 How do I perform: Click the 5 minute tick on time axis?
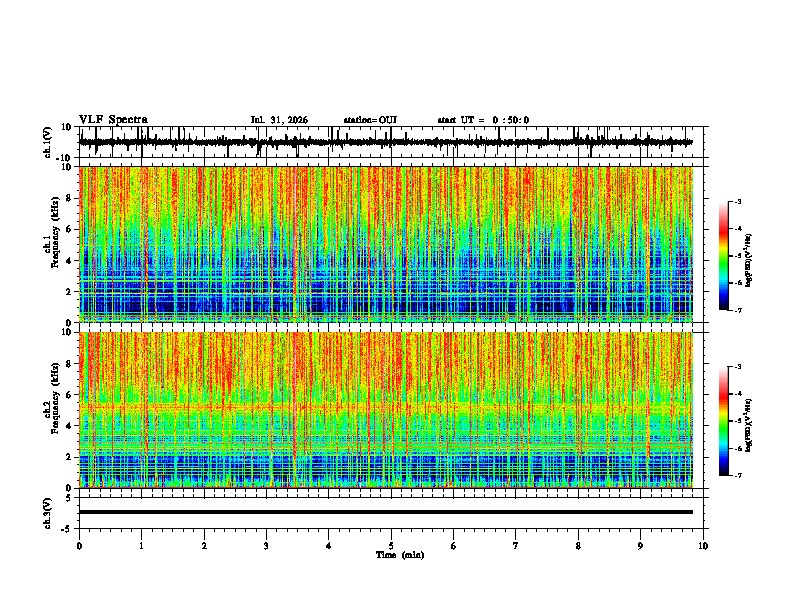[x=391, y=546]
